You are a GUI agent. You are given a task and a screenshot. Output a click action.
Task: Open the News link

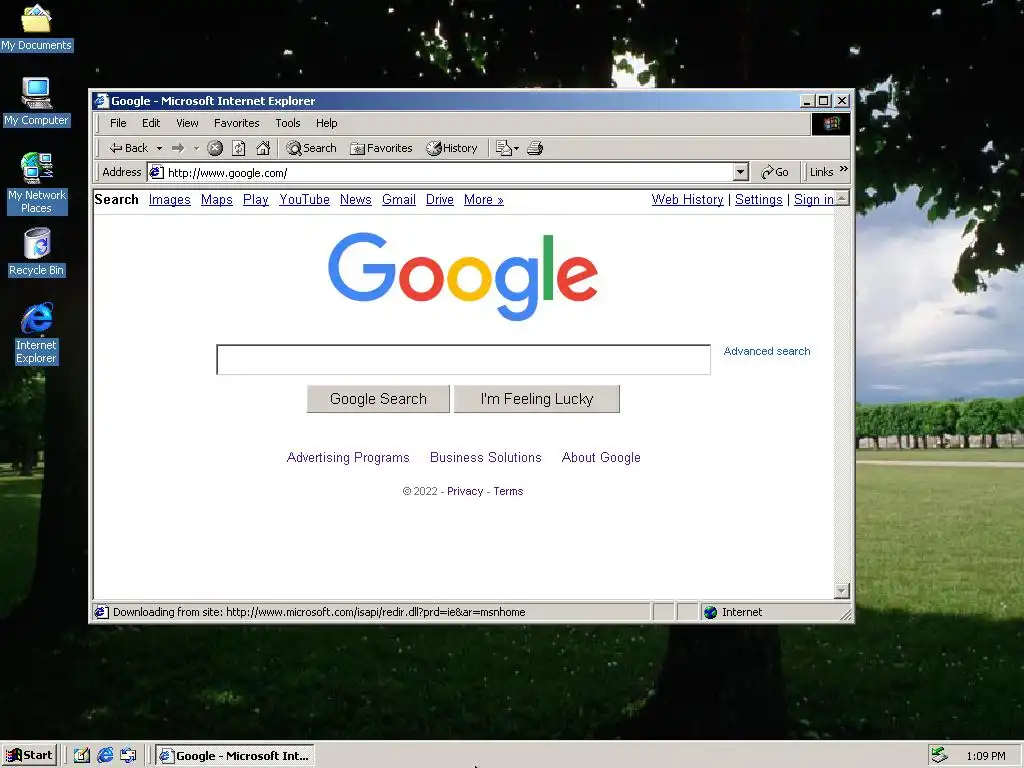click(x=356, y=200)
